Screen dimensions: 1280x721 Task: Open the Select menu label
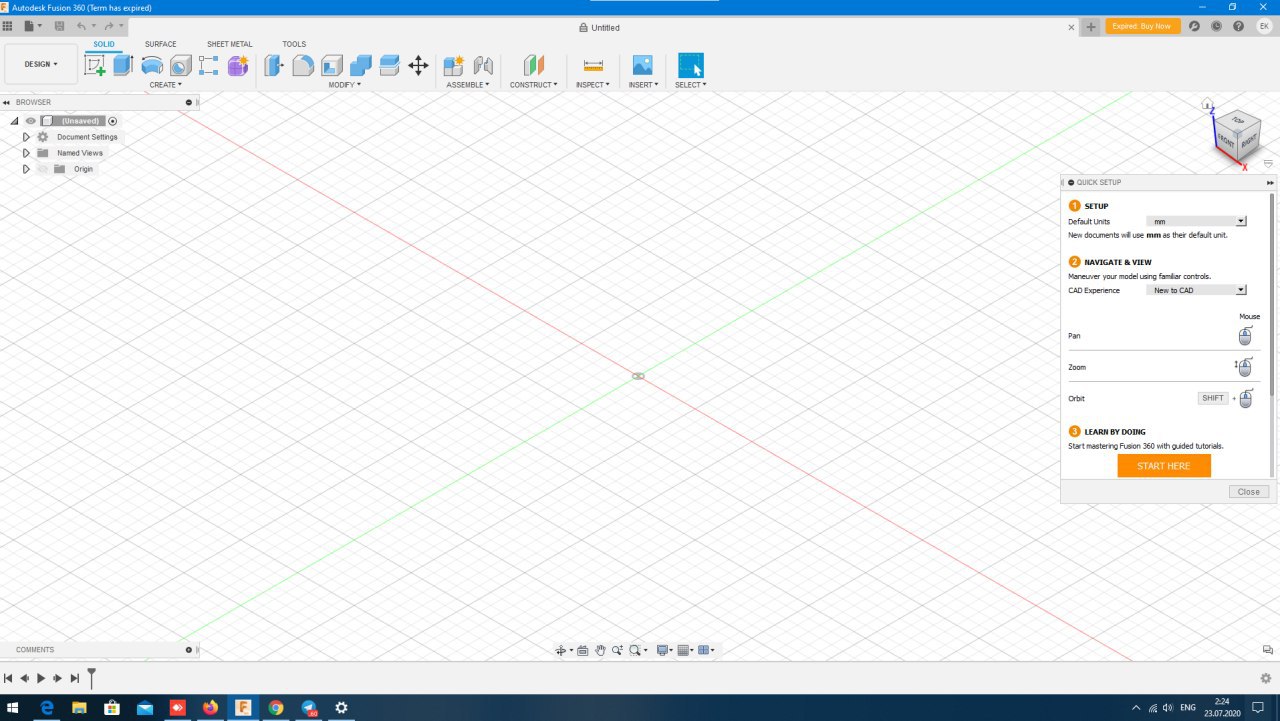click(x=691, y=85)
